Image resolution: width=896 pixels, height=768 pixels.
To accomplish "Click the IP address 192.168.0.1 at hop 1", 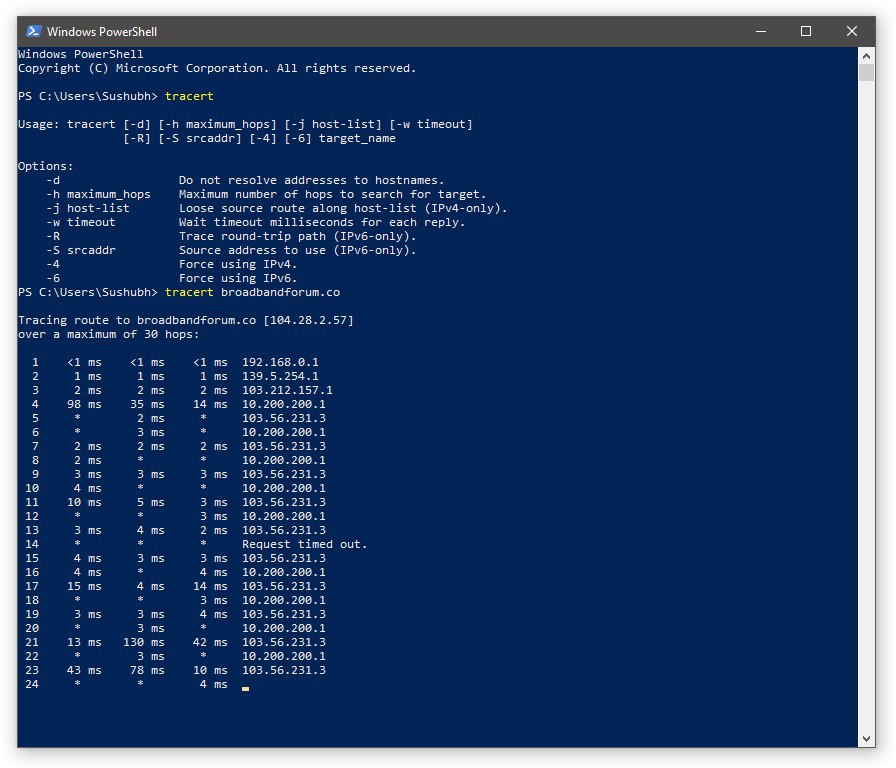I will point(280,362).
